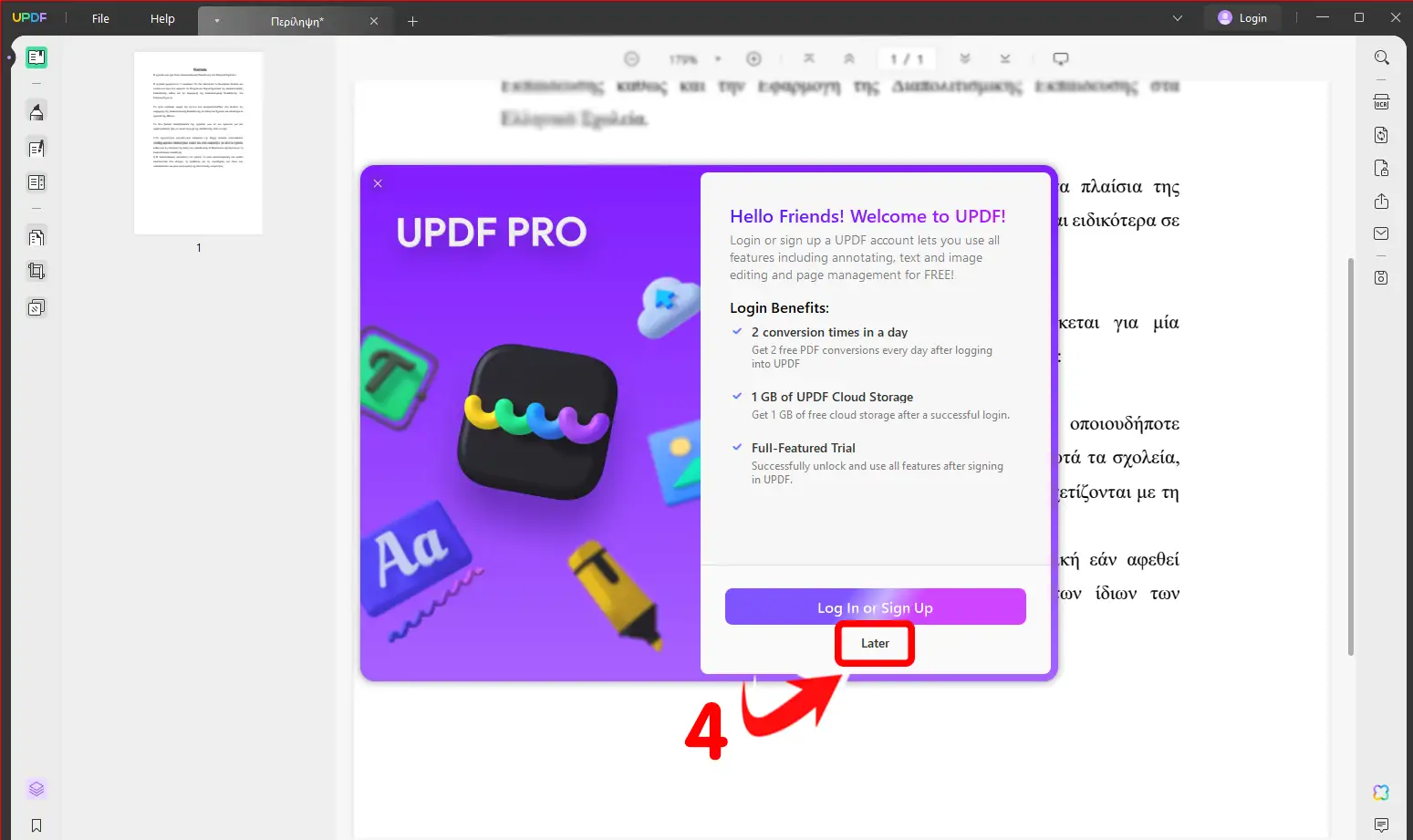Click the zoom in plus icon
1413x840 pixels.
(x=753, y=58)
